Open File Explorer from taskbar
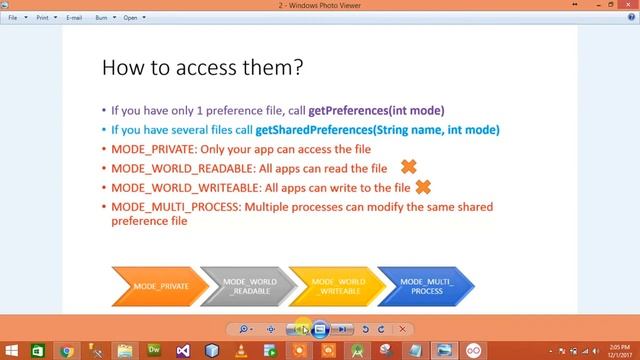This screenshot has height=360, width=640. [x=125, y=351]
